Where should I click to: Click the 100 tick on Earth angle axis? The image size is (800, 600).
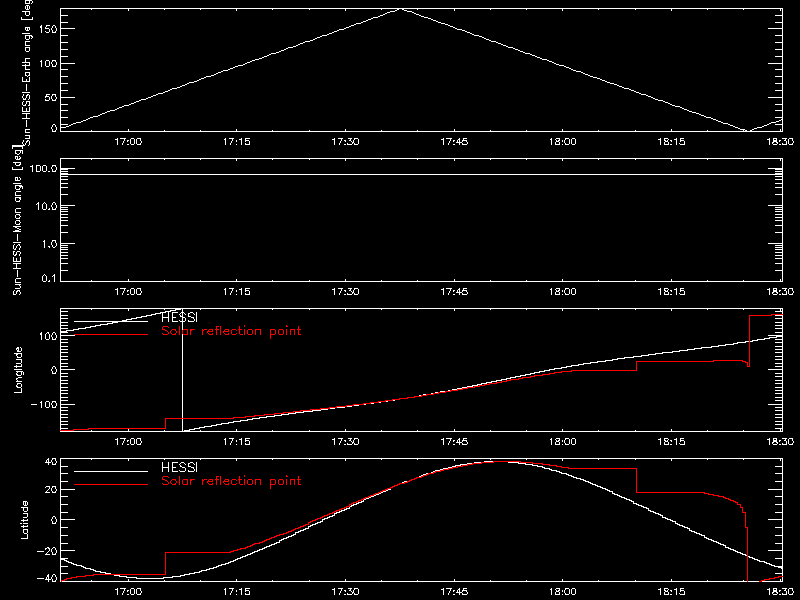pos(48,64)
